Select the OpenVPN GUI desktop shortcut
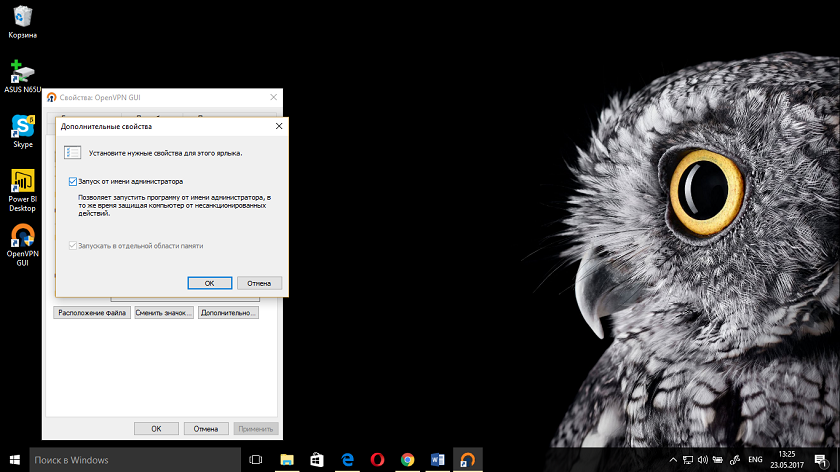 [x=22, y=245]
